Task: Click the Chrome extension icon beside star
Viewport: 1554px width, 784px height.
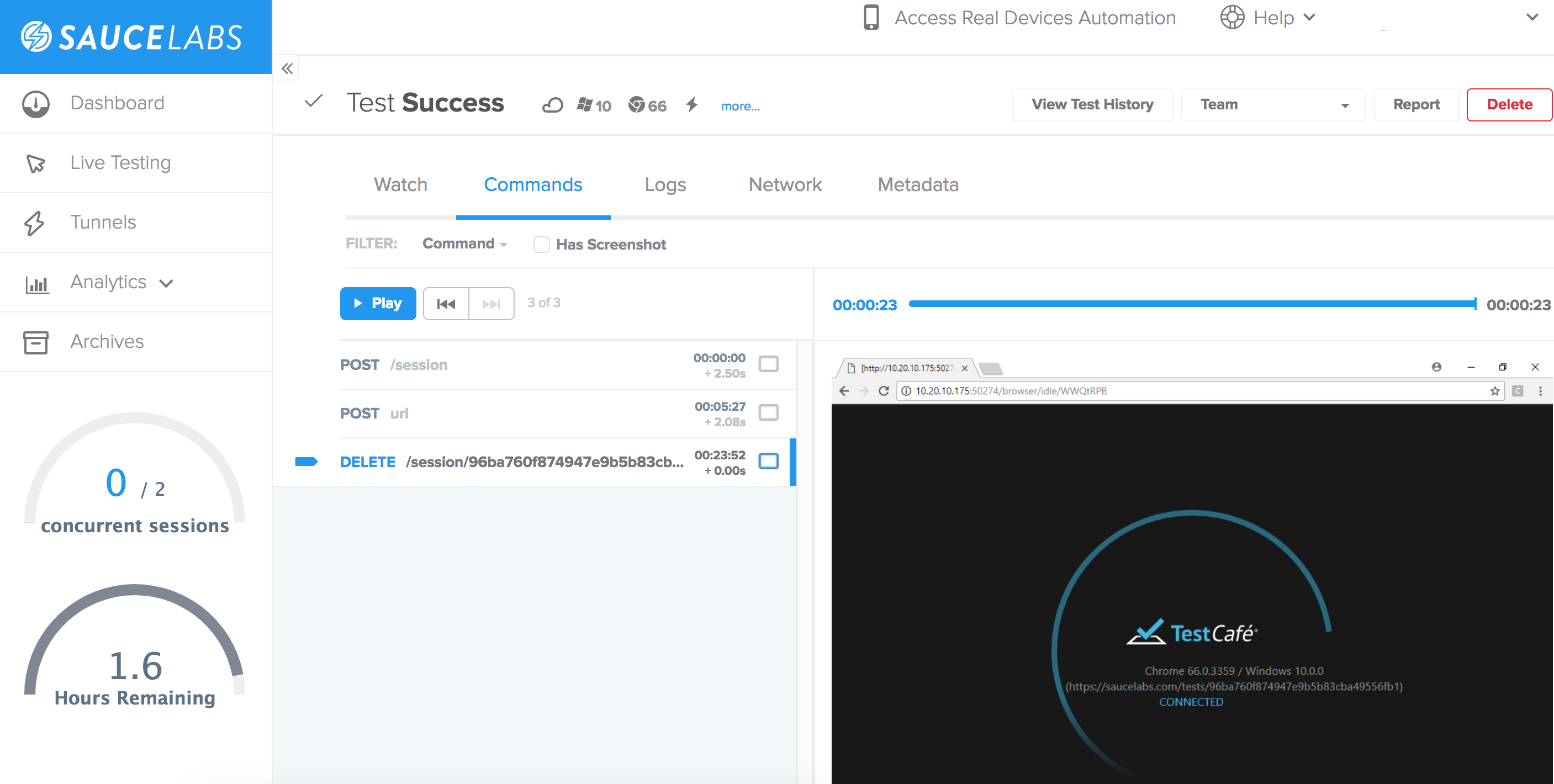Action: coord(1518,391)
